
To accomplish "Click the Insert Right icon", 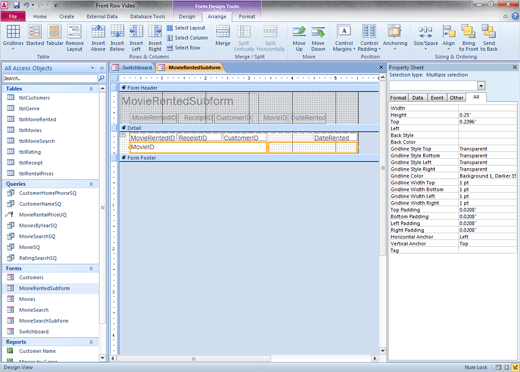I will coord(155,32).
